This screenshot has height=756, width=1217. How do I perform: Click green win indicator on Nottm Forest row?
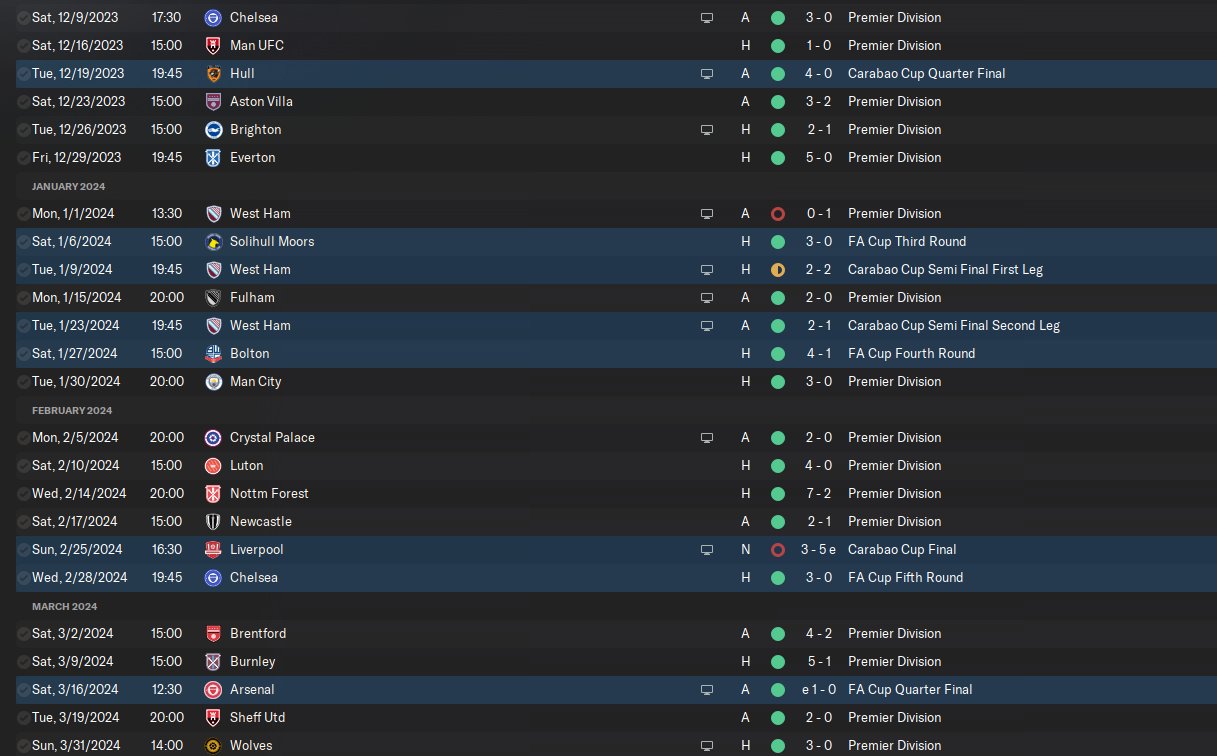click(777, 493)
